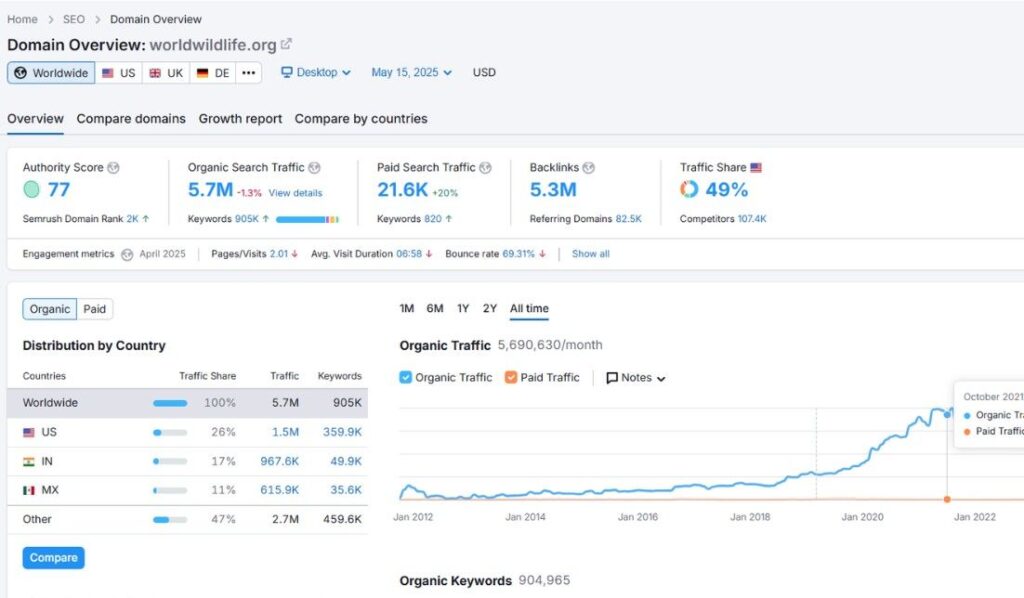Open the Notes dropdown
The height and width of the screenshot is (598, 1024).
pyautogui.click(x=635, y=378)
